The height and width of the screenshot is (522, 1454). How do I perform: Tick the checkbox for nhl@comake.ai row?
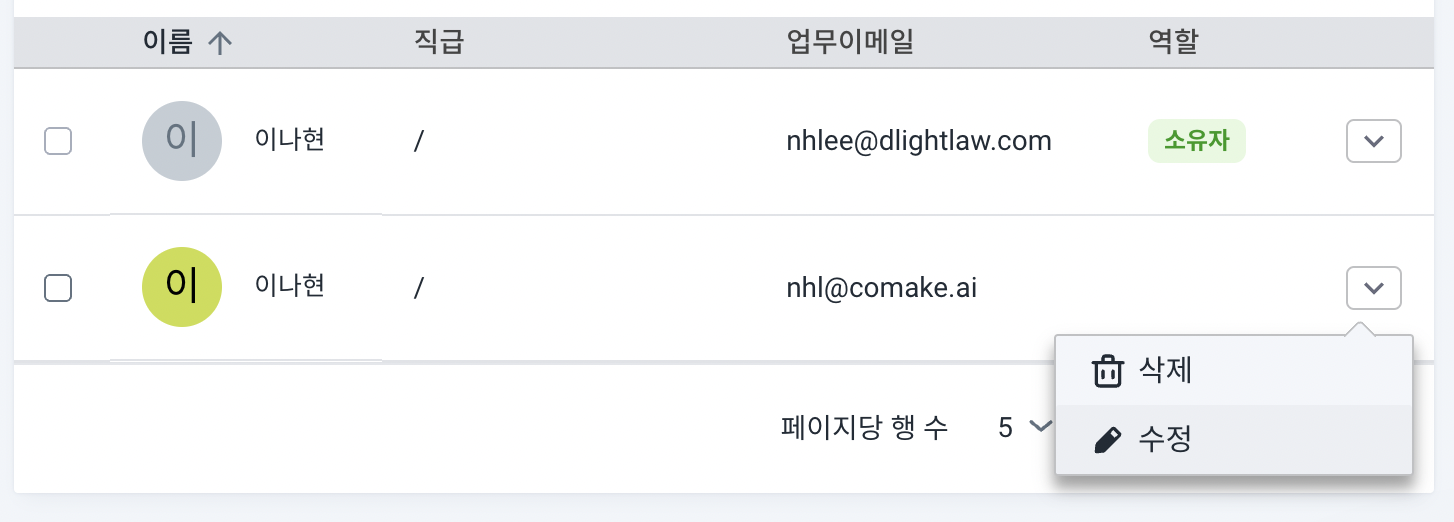pyautogui.click(x=58, y=288)
